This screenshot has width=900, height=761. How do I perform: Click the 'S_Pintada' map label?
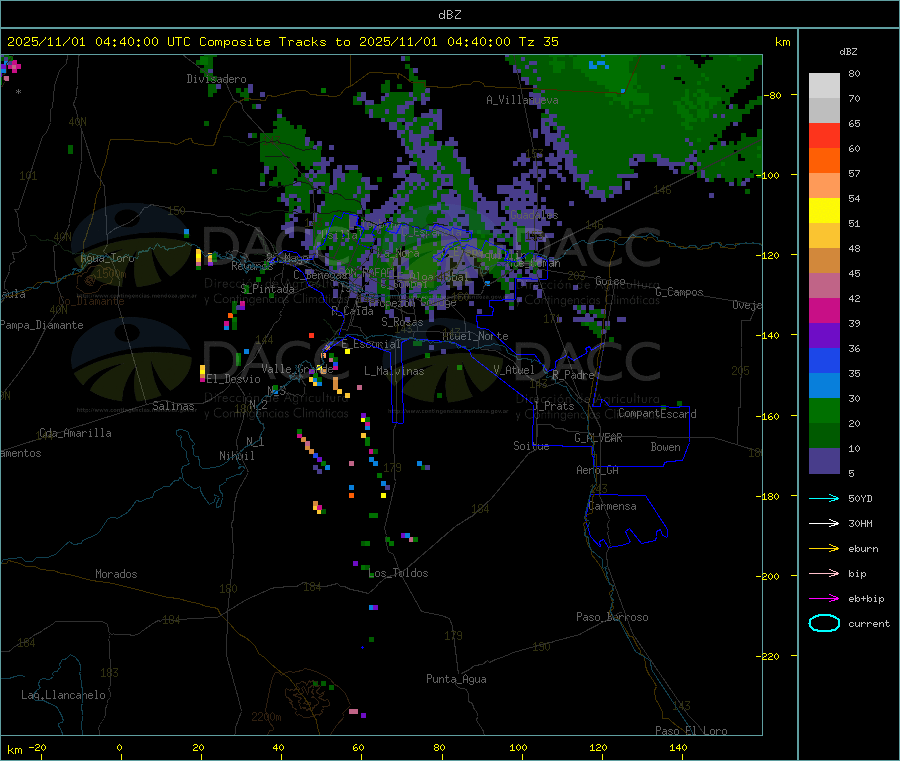(267, 289)
